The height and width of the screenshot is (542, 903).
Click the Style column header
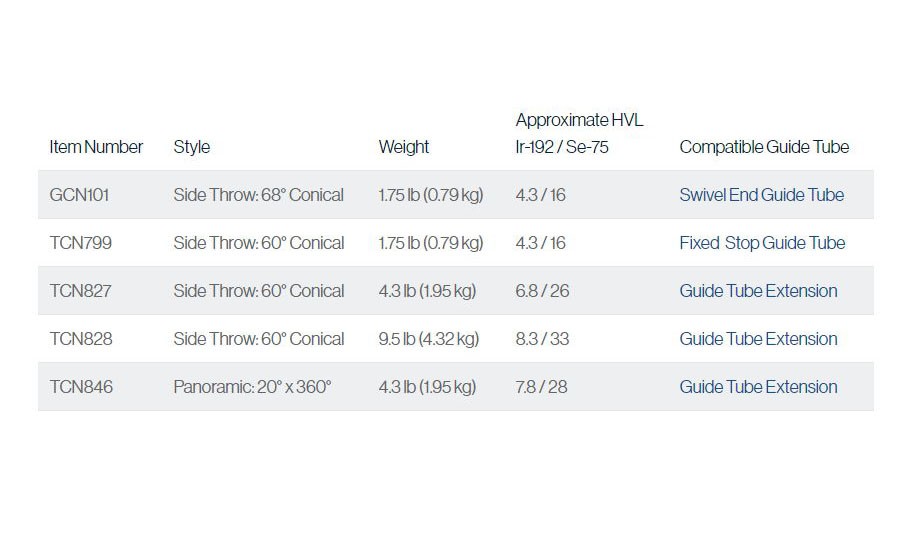[x=191, y=147]
